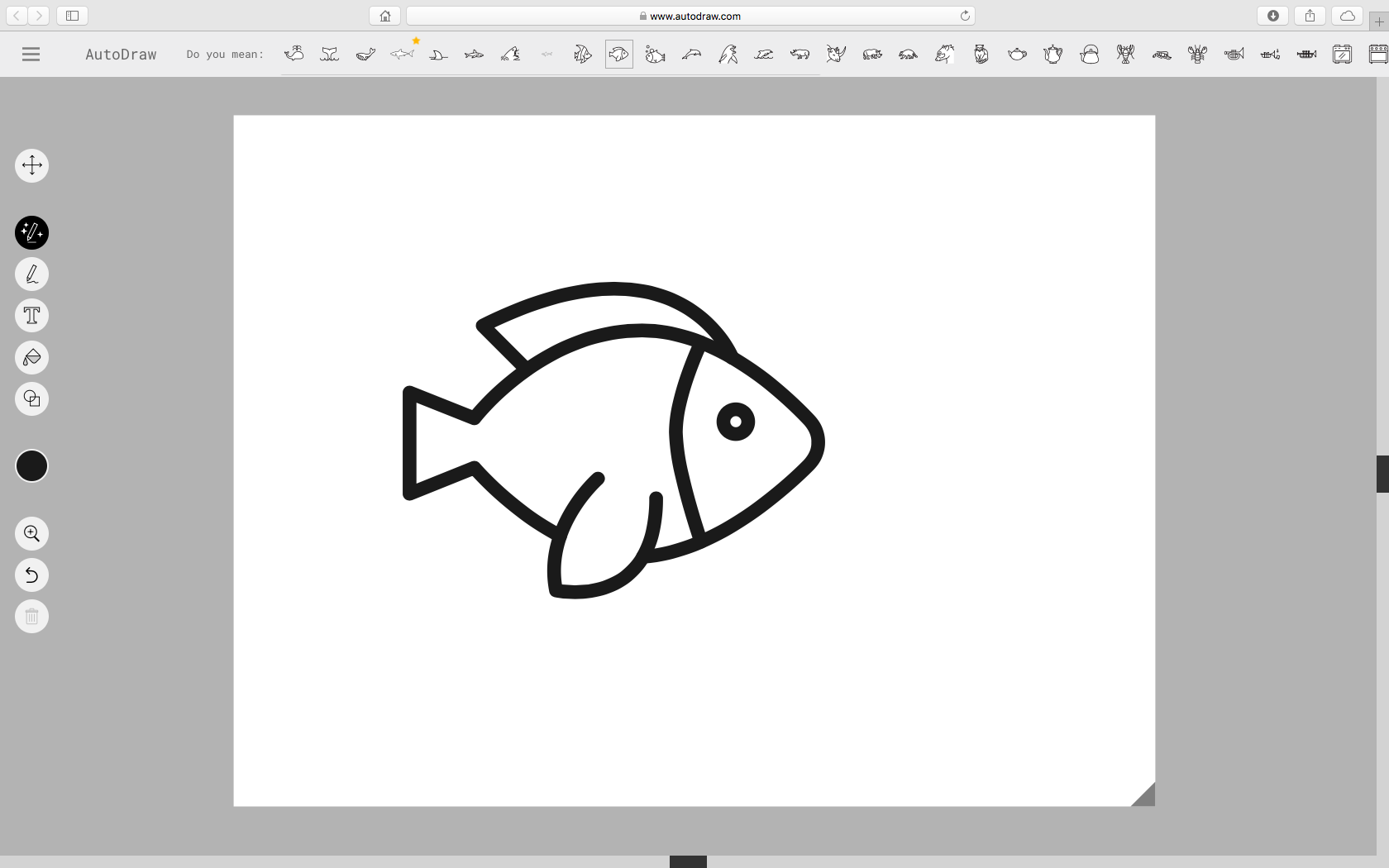This screenshot has width=1389, height=868.
Task: Activate the Zoom tool
Action: [31, 533]
